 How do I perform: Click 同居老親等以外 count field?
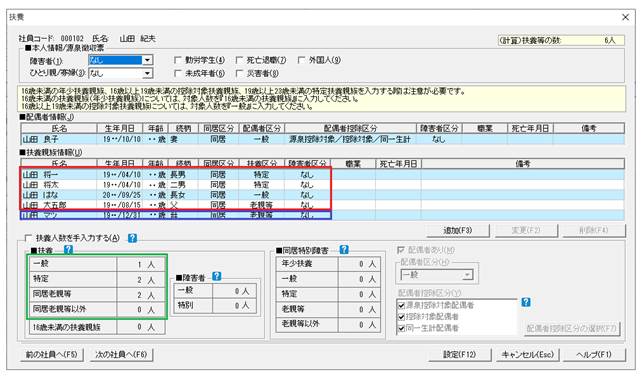[x=141, y=310]
